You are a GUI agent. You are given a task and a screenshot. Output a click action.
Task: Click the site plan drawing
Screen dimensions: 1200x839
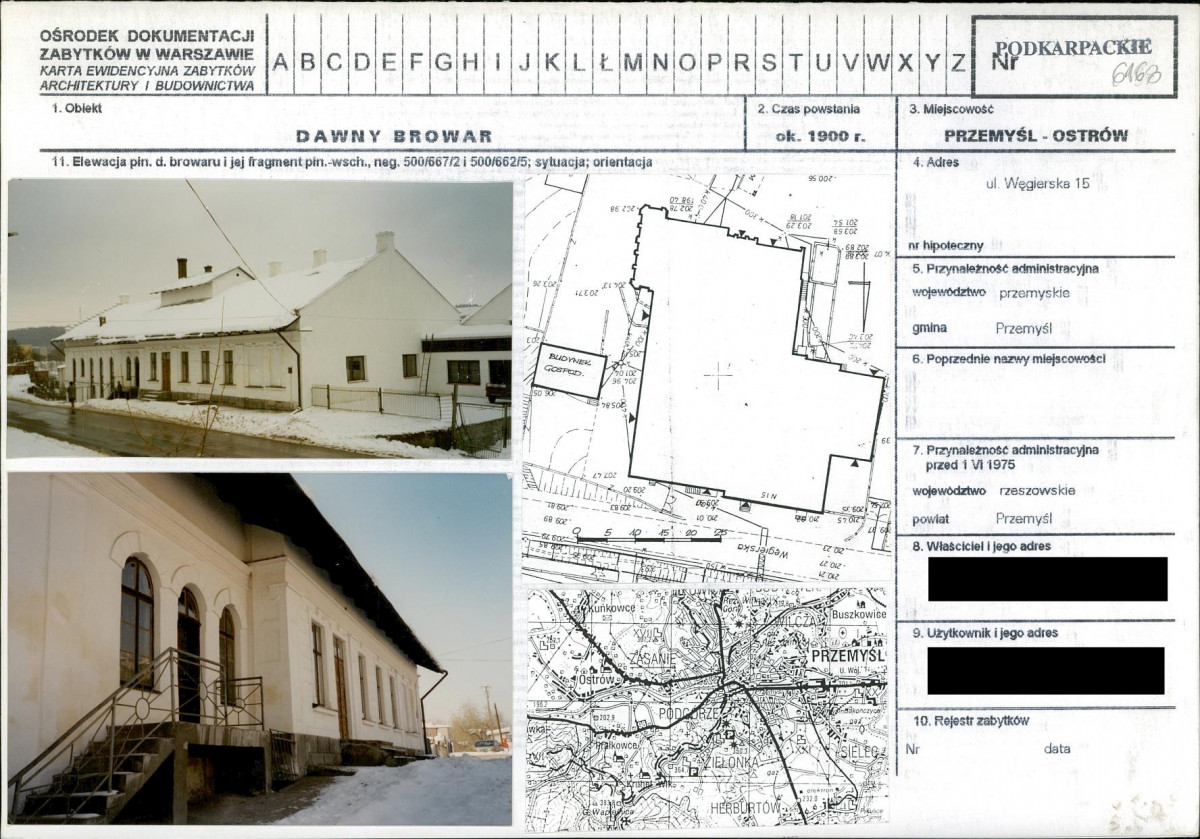coord(707,377)
